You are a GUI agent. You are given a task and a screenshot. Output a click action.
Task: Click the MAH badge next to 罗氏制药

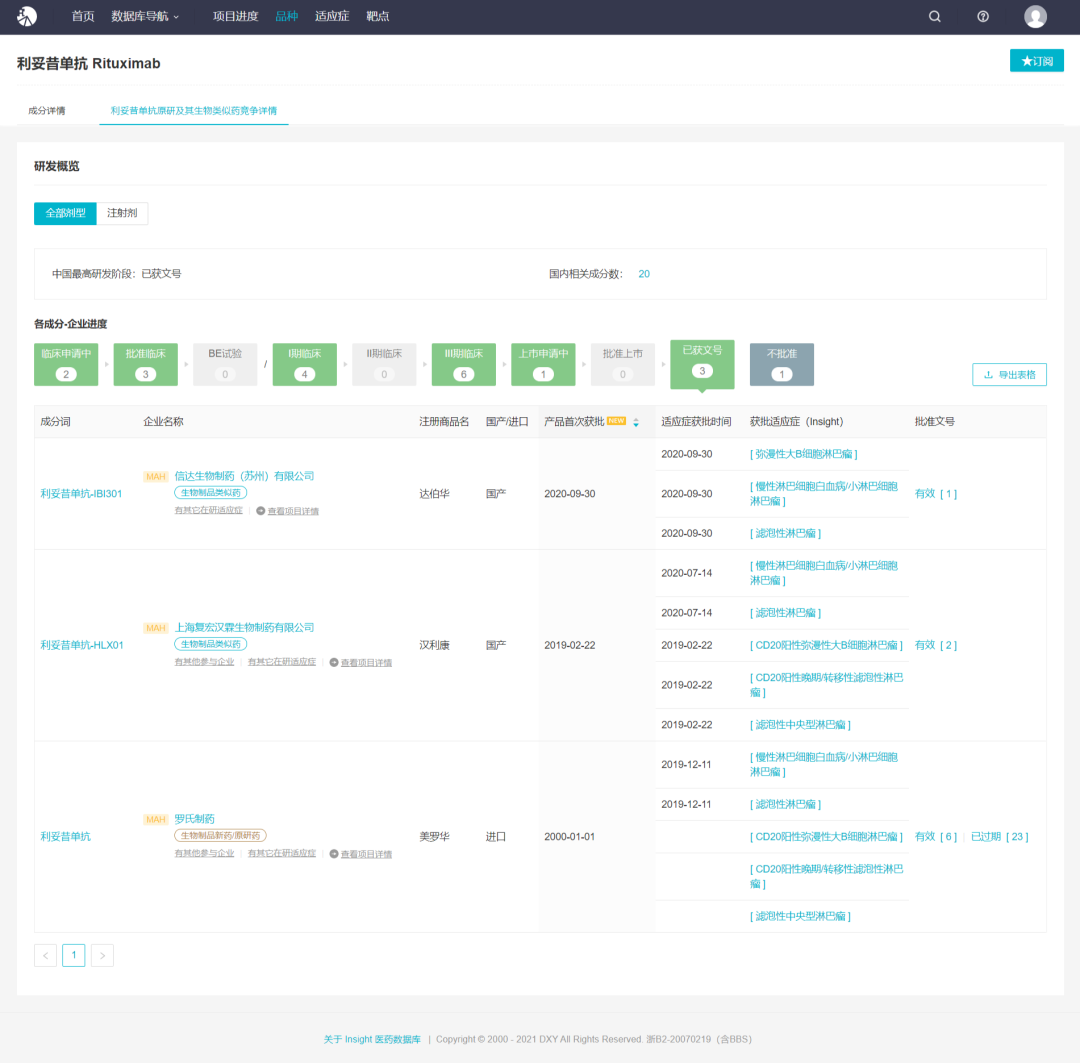coord(156,820)
